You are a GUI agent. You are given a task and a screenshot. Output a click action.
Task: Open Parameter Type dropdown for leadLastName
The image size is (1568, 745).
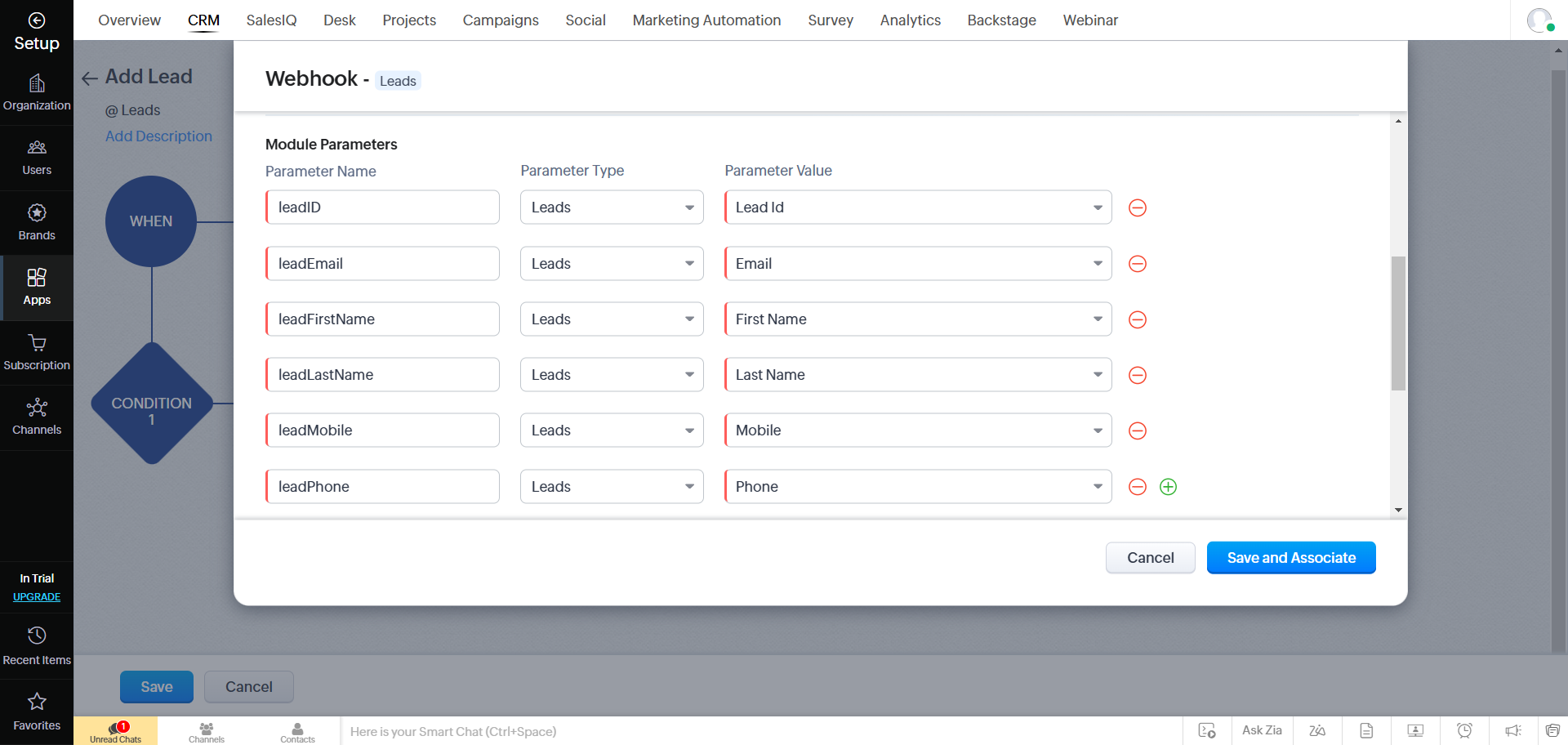[612, 375]
